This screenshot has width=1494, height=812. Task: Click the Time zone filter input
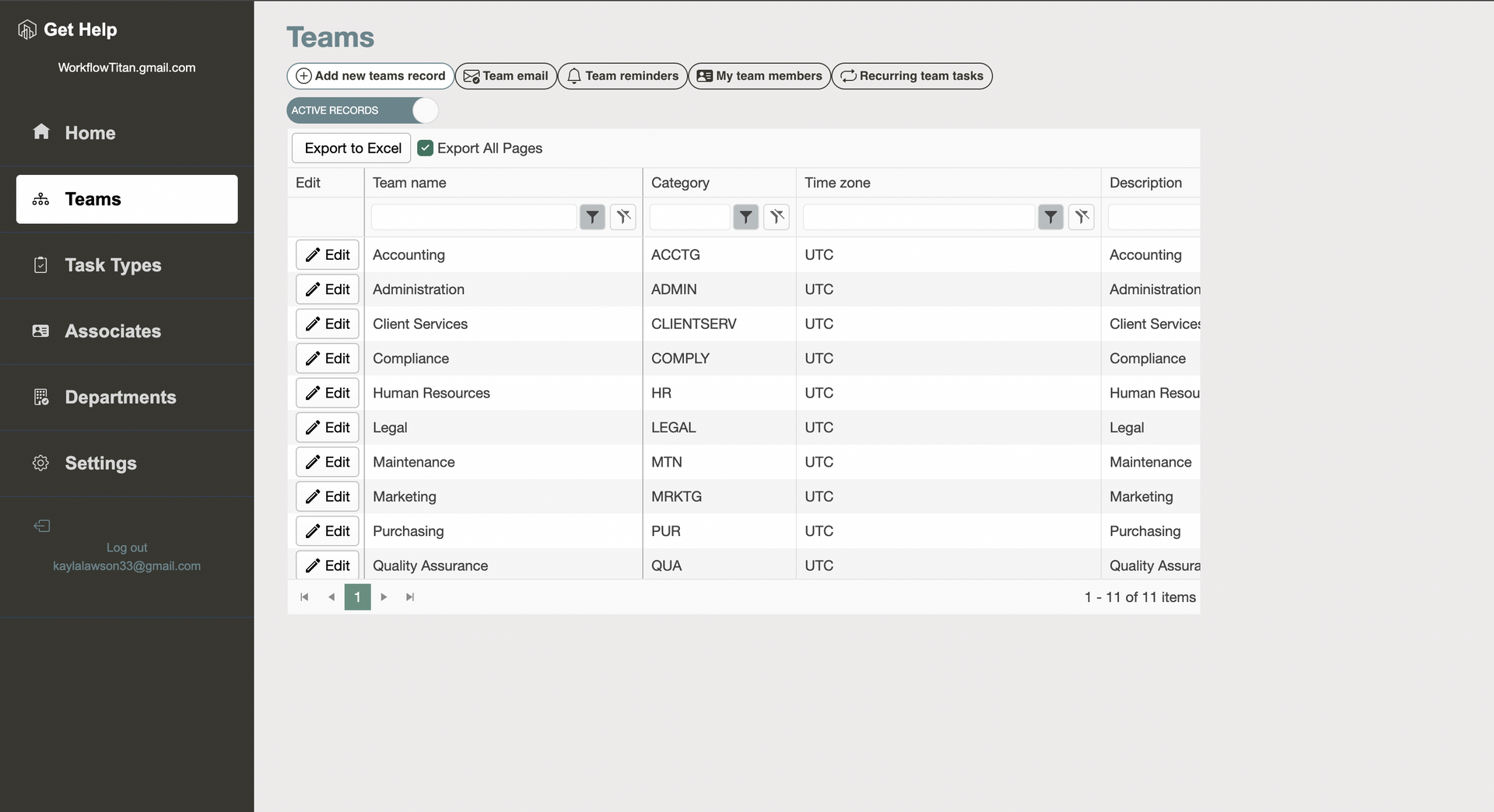919,217
